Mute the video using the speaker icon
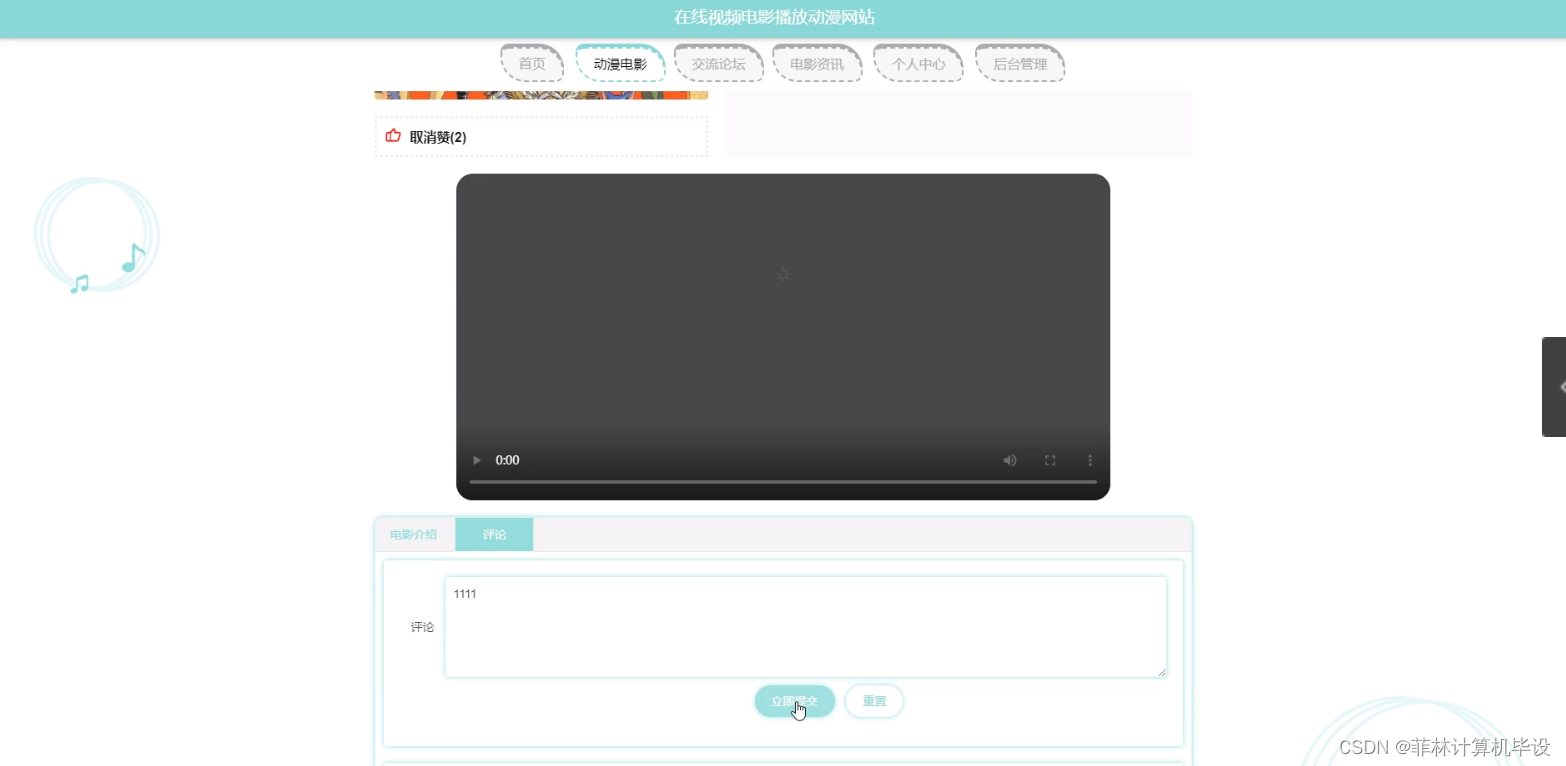Screen dimensions: 1566x766 point(1010,460)
